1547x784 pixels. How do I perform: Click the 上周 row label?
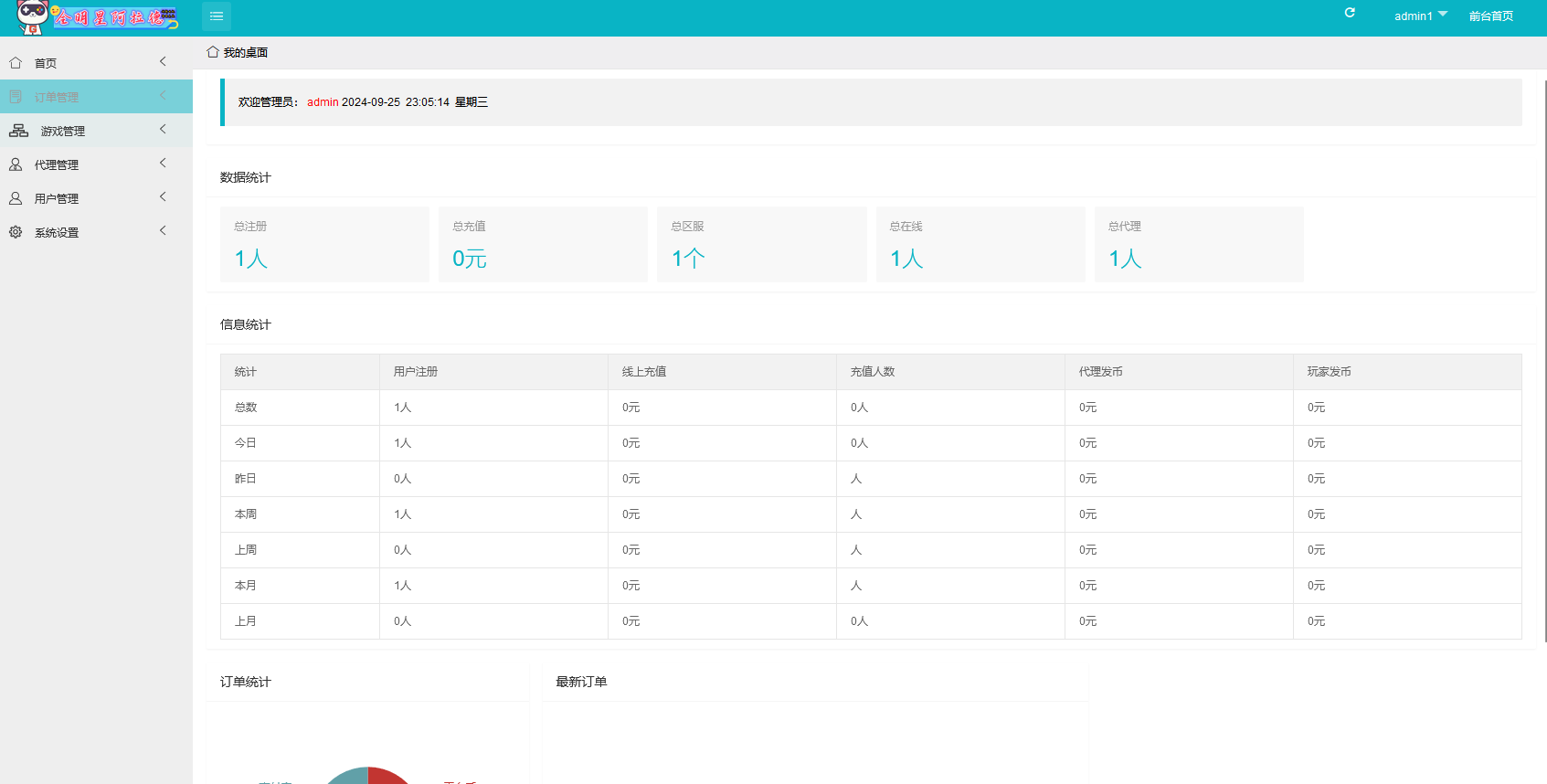(x=246, y=550)
